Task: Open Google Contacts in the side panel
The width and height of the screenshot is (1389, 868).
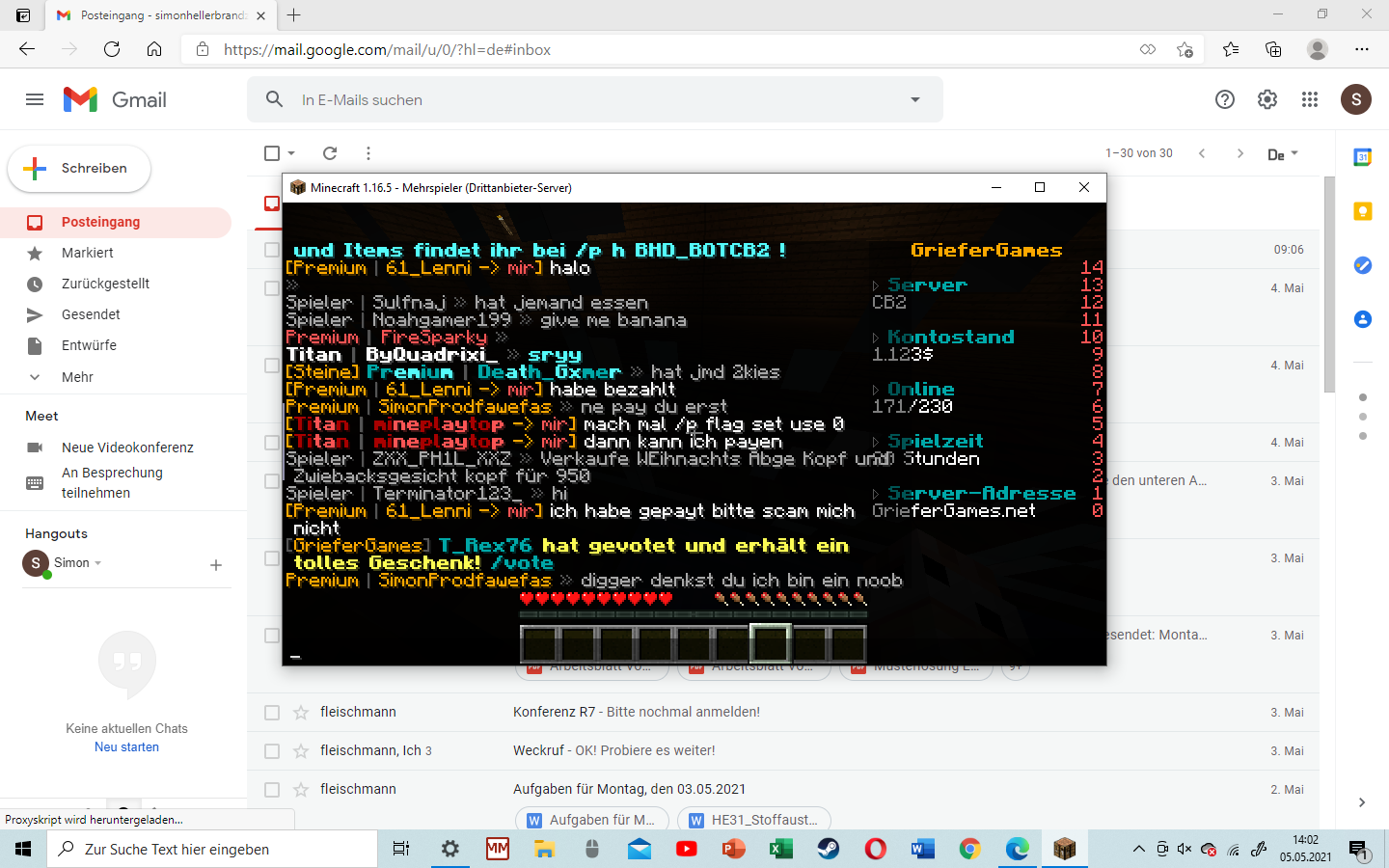Action: pos(1363,319)
